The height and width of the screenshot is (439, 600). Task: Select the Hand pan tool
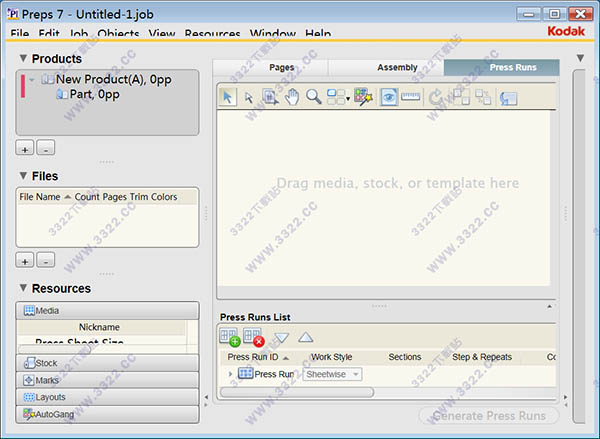[x=292, y=97]
